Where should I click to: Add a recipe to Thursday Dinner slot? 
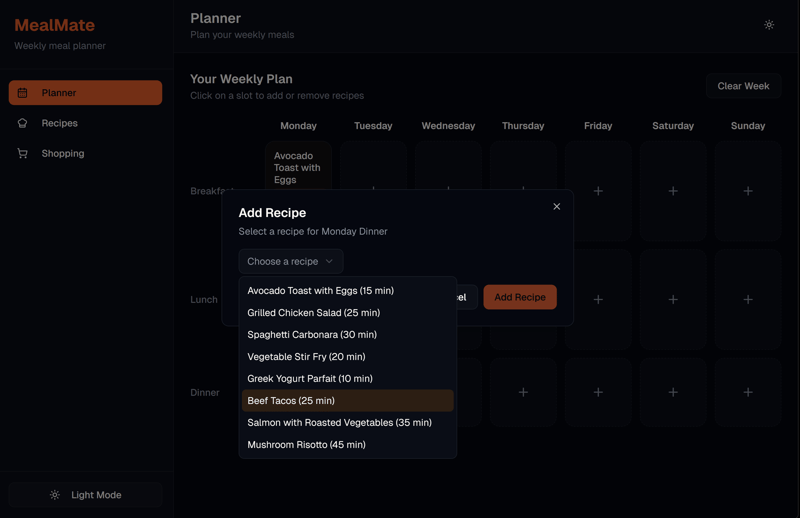(x=523, y=392)
